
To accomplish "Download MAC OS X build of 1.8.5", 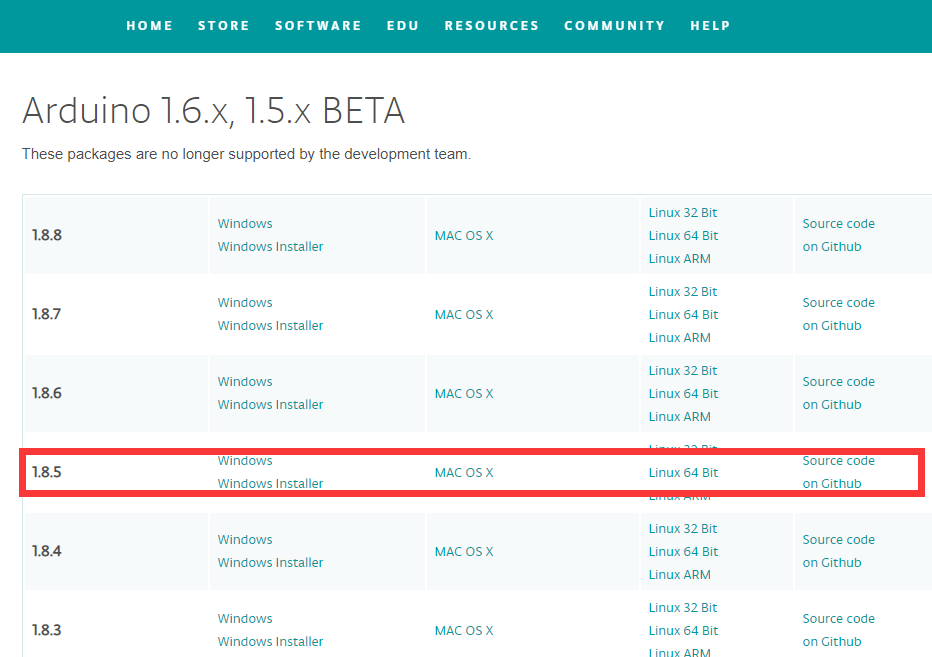I will pos(464,473).
